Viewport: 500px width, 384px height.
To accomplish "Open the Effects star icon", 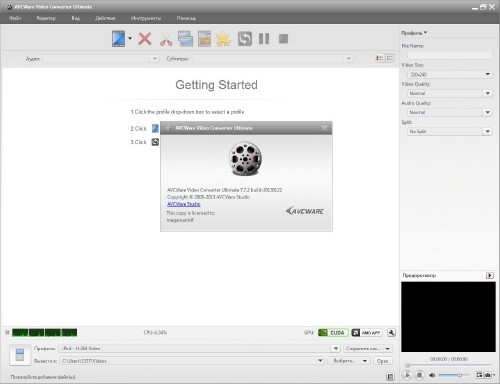I will pos(223,39).
